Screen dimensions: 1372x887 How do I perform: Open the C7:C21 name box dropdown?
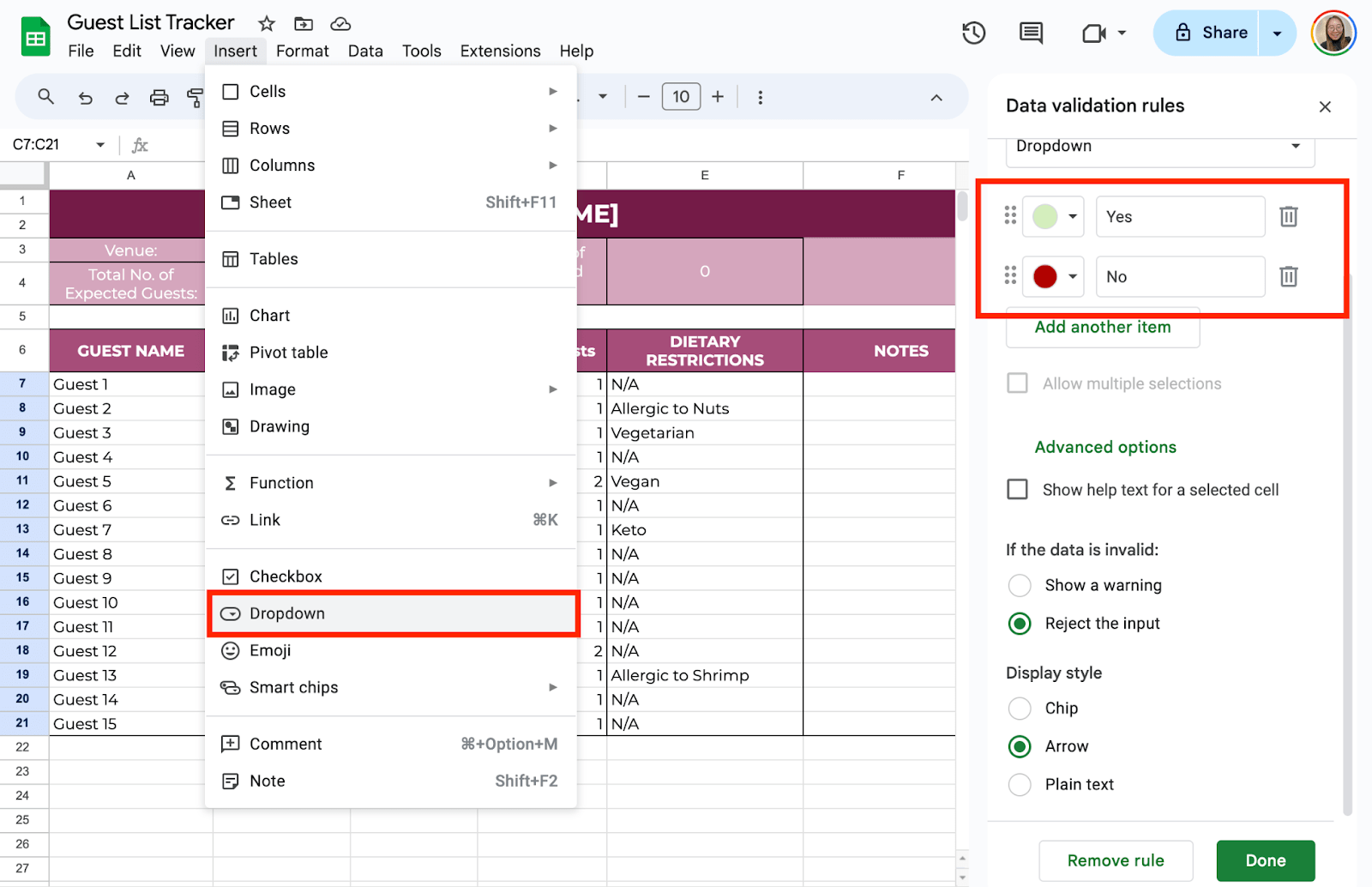[100, 145]
